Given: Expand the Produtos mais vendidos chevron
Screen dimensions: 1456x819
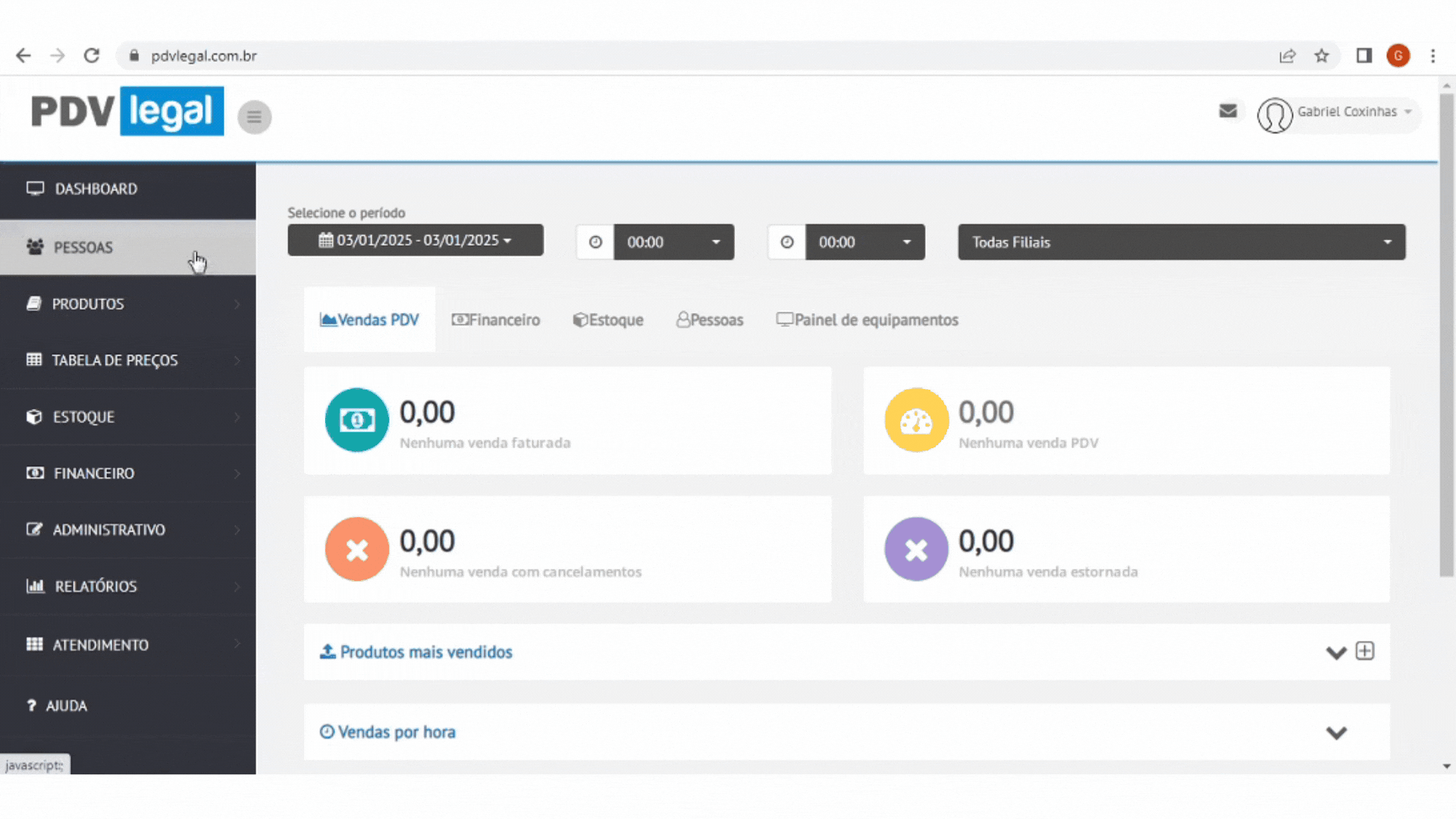Looking at the screenshot, I should pos(1335,652).
